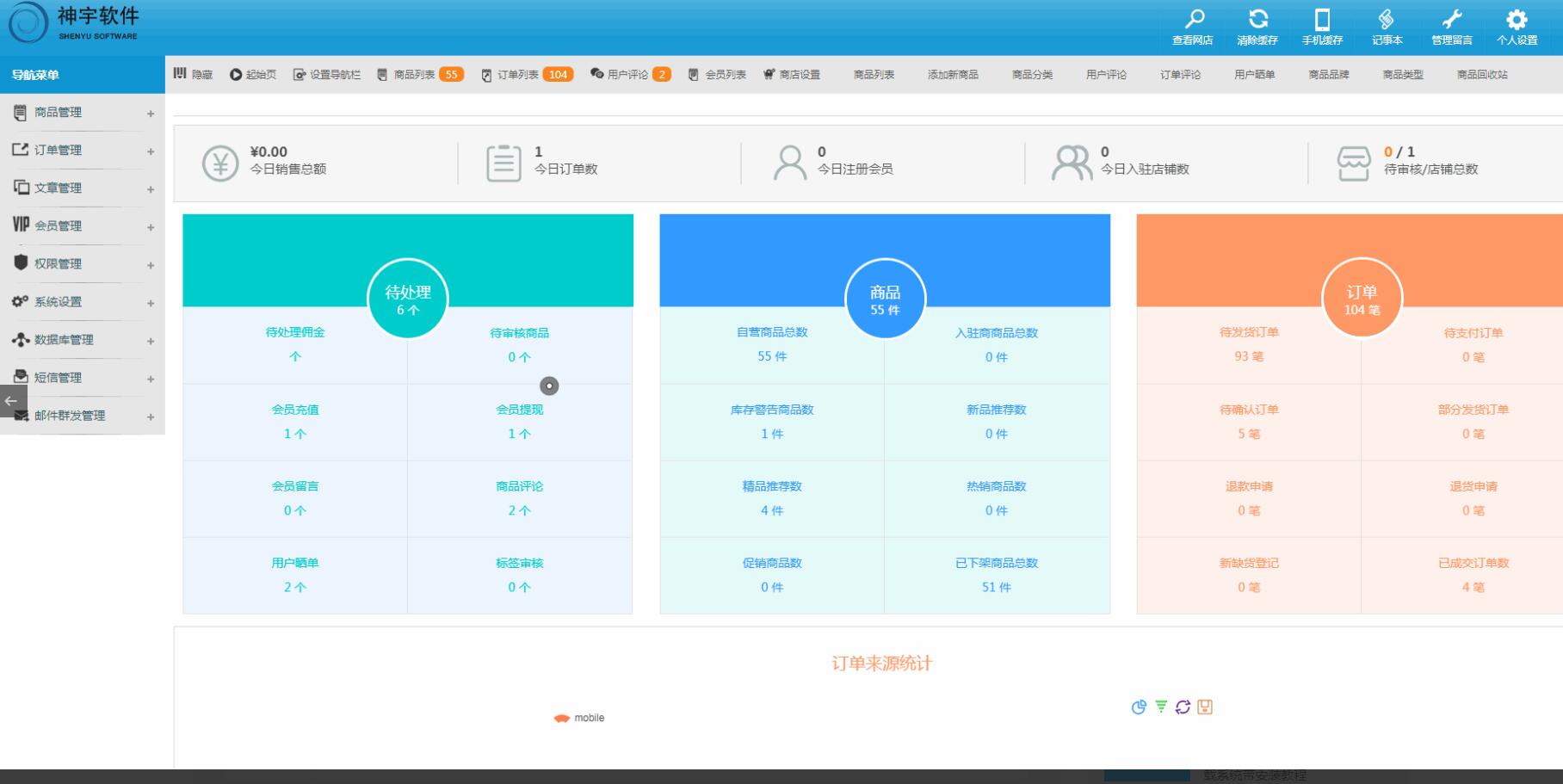Expand the 系统设置 sidebar menu

pyautogui.click(x=82, y=302)
